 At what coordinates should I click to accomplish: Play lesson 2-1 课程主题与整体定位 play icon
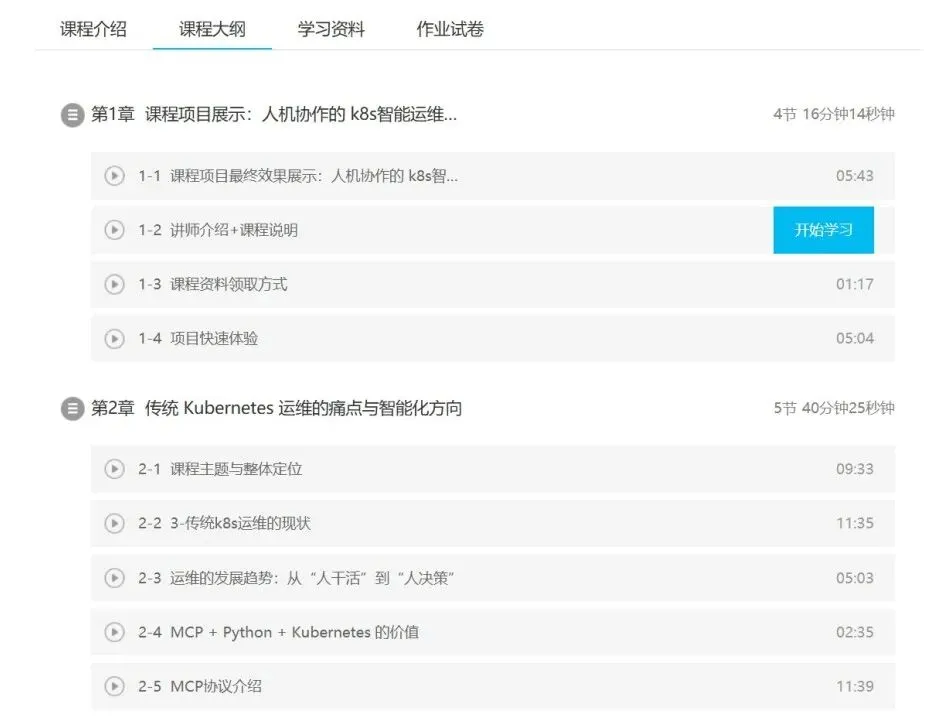pos(114,469)
